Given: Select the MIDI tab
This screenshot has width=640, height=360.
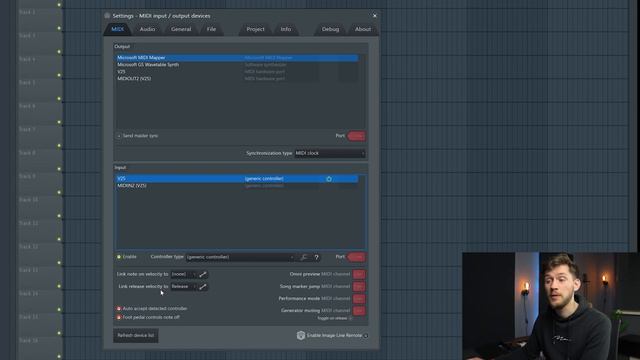Looking at the screenshot, I should [x=118, y=29].
